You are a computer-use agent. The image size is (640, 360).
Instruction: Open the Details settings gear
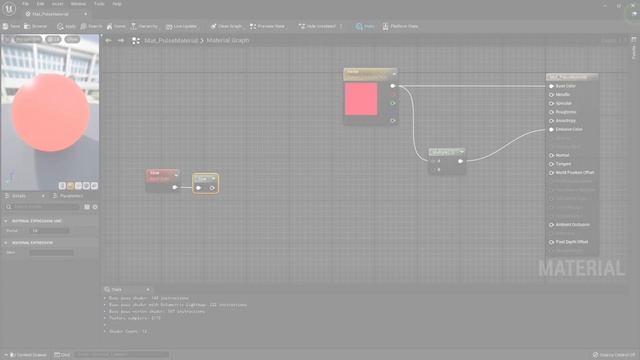(x=95, y=207)
